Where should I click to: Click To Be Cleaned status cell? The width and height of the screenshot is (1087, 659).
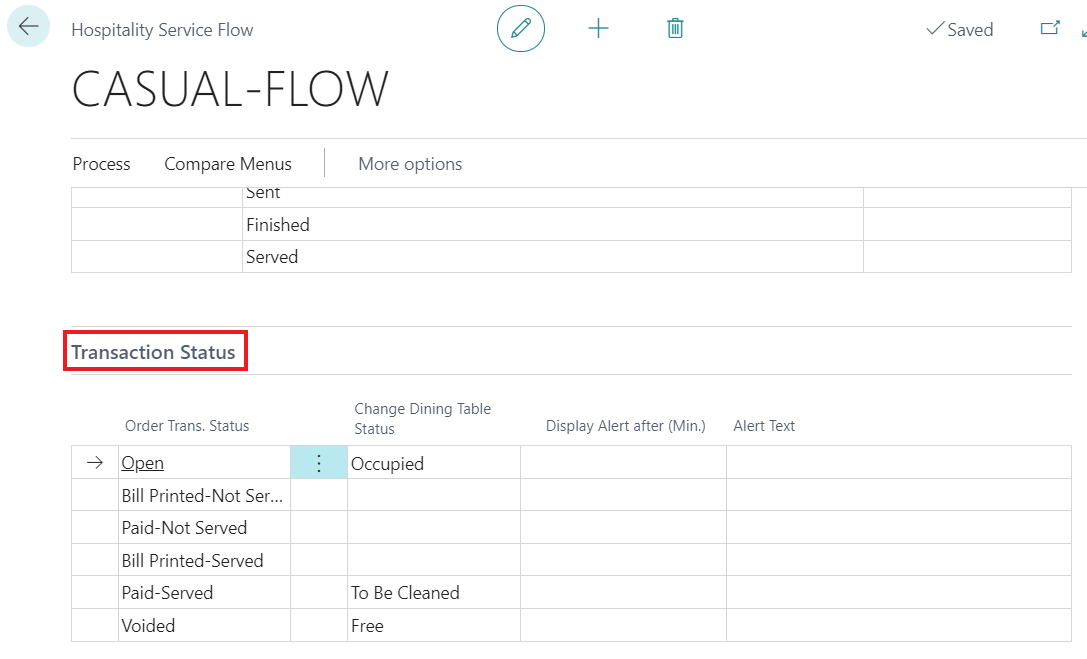(433, 593)
